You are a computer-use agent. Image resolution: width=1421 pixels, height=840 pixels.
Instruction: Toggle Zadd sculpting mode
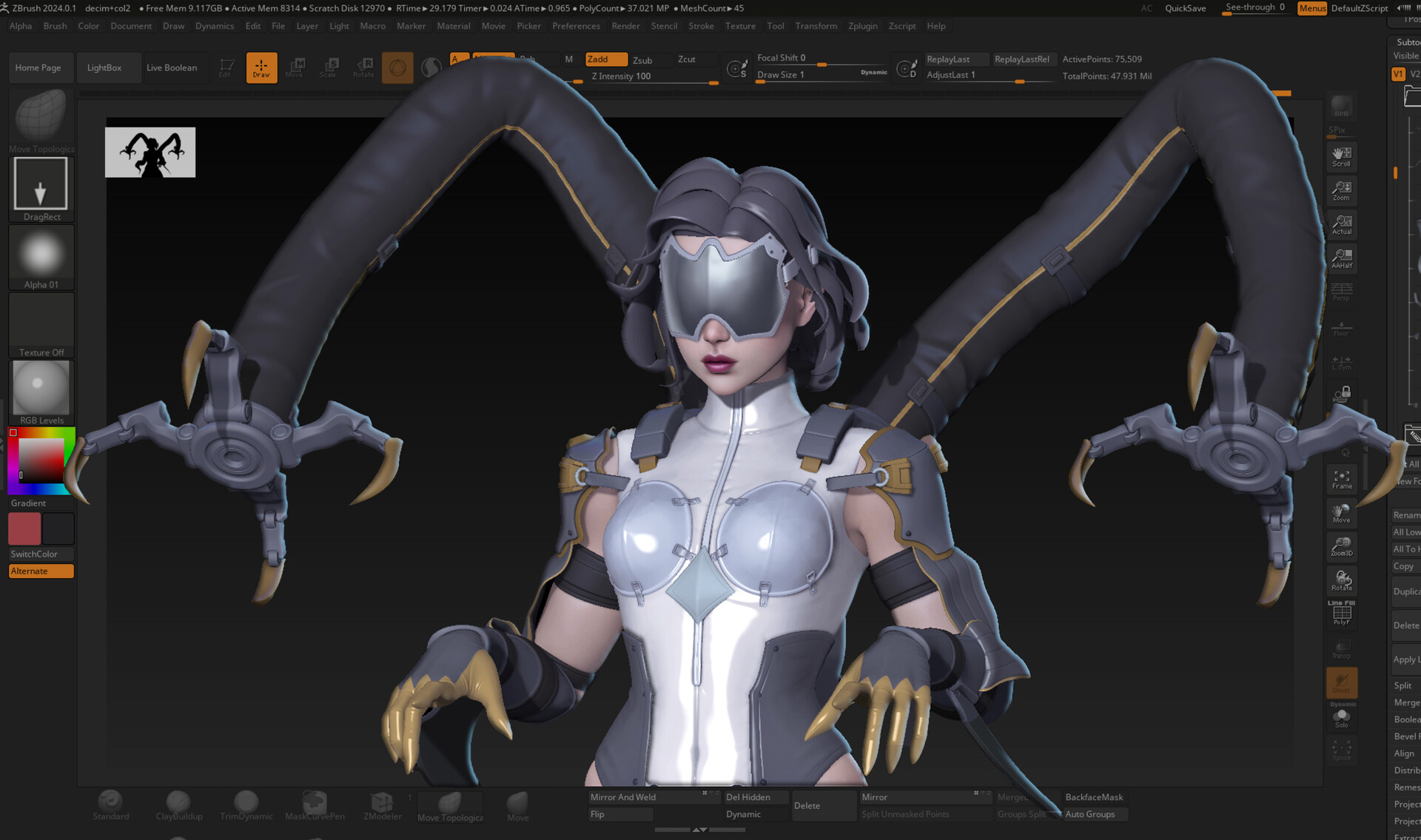[x=606, y=59]
